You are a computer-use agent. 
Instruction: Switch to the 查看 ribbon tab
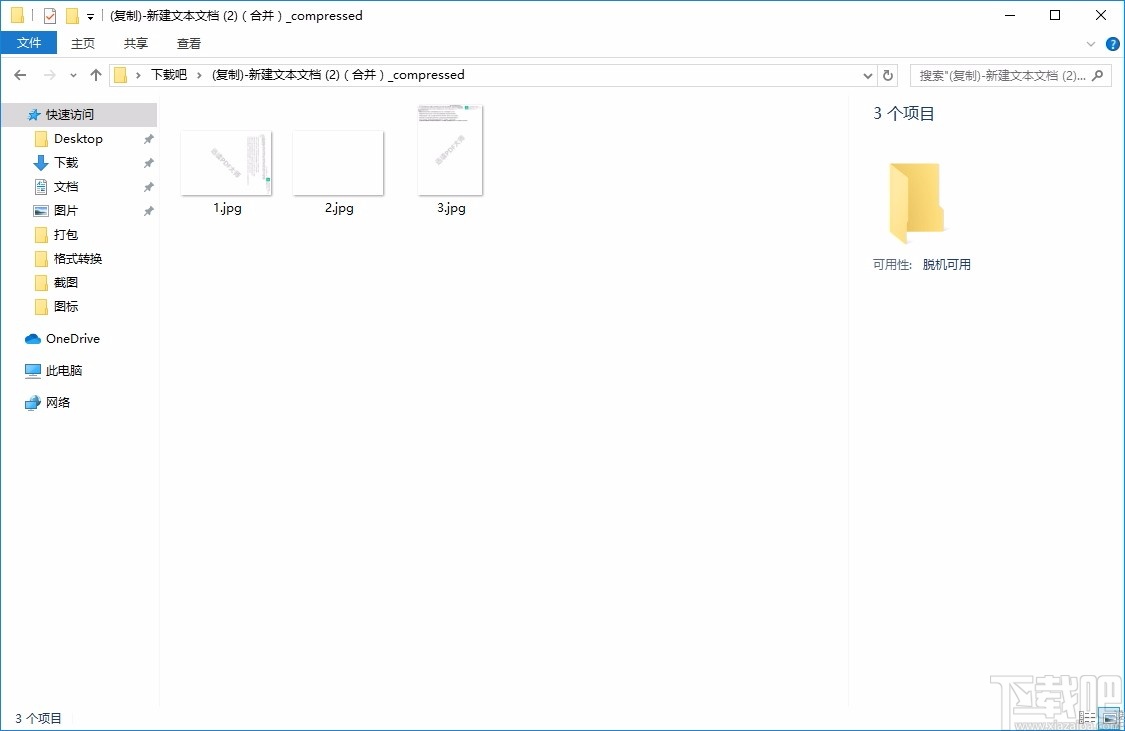(x=188, y=43)
